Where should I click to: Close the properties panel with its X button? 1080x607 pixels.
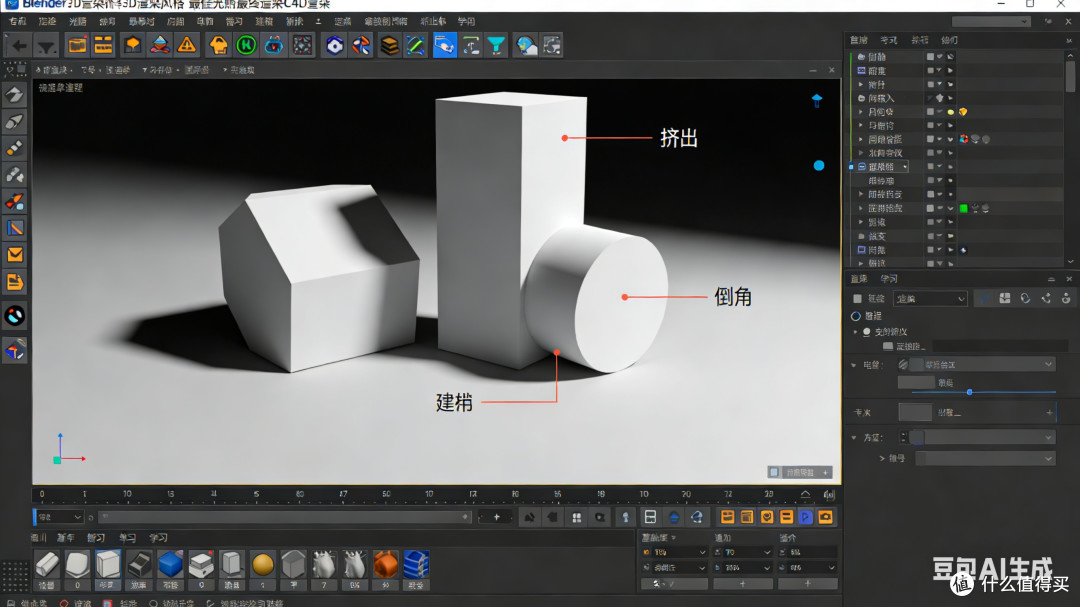click(1069, 279)
